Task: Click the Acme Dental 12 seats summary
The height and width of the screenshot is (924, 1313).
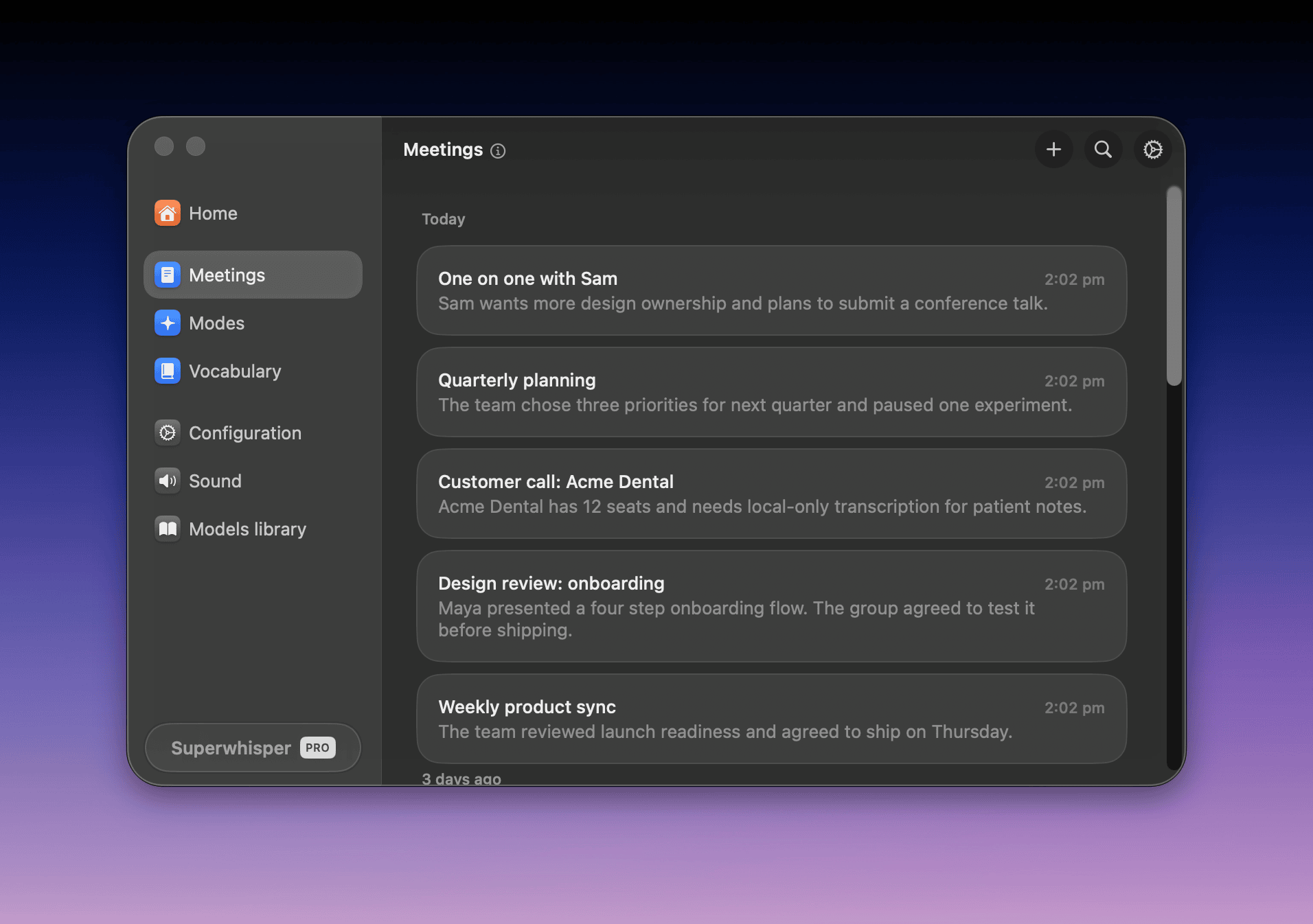Action: coord(762,507)
